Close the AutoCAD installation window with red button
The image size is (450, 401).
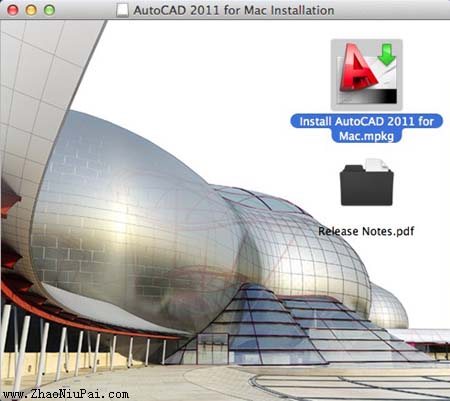pyautogui.click(x=13, y=10)
